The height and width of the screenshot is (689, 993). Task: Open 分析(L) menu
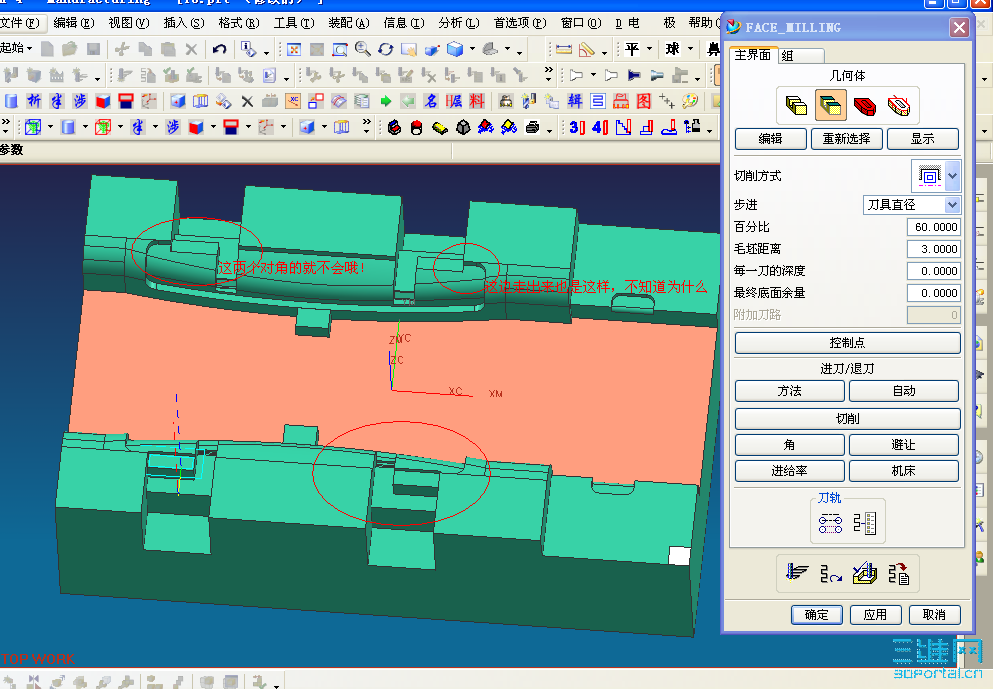pyautogui.click(x=459, y=23)
